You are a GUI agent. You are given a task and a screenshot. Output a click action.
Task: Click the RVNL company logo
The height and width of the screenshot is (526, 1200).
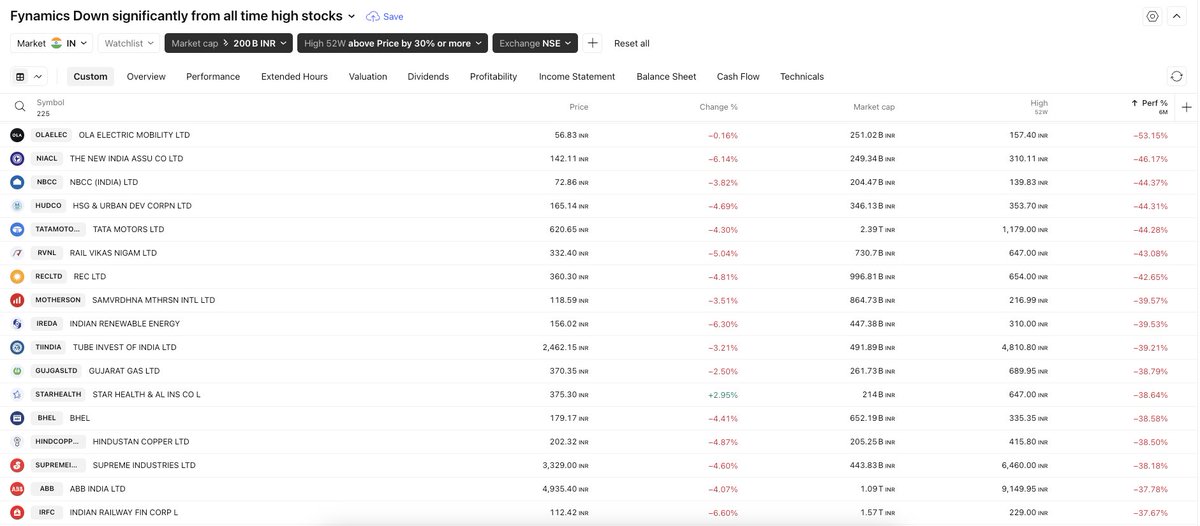pos(17,253)
